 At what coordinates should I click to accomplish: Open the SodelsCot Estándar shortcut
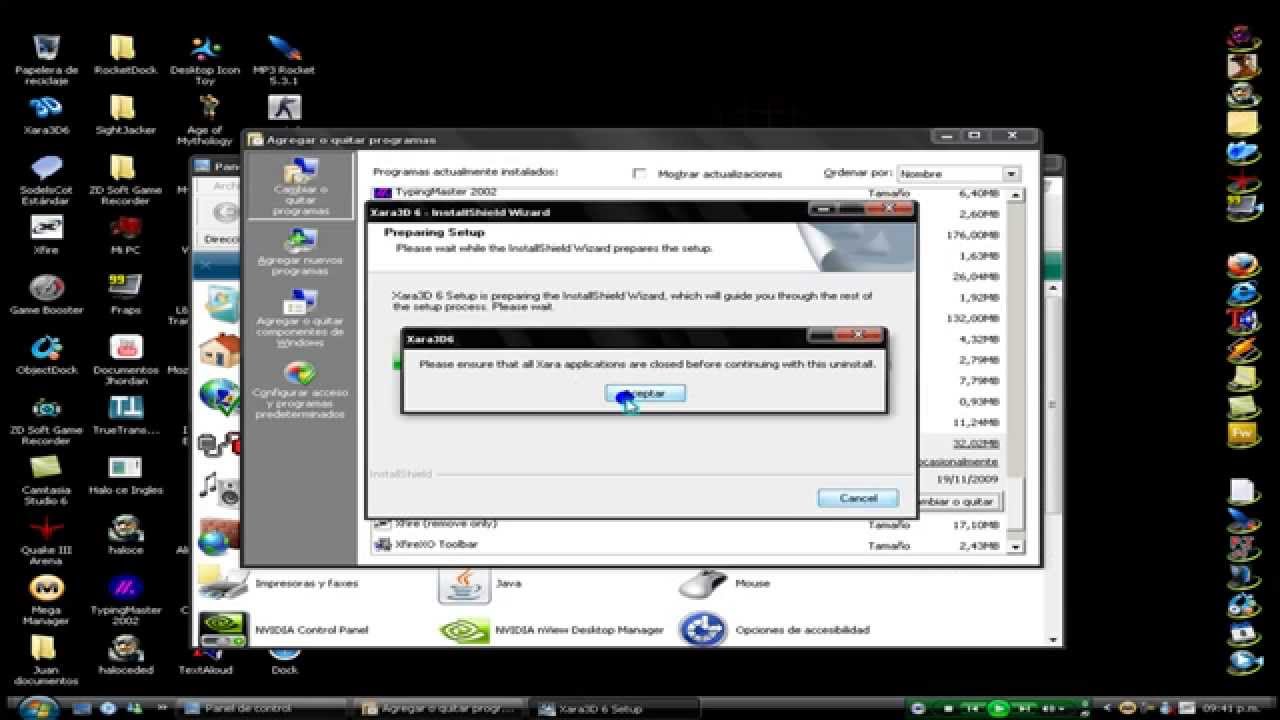pos(46,180)
